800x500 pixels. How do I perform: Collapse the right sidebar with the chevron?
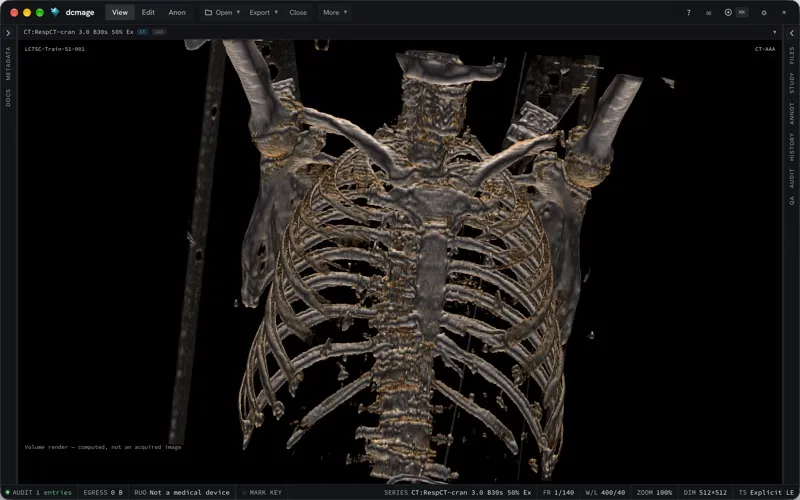792,33
